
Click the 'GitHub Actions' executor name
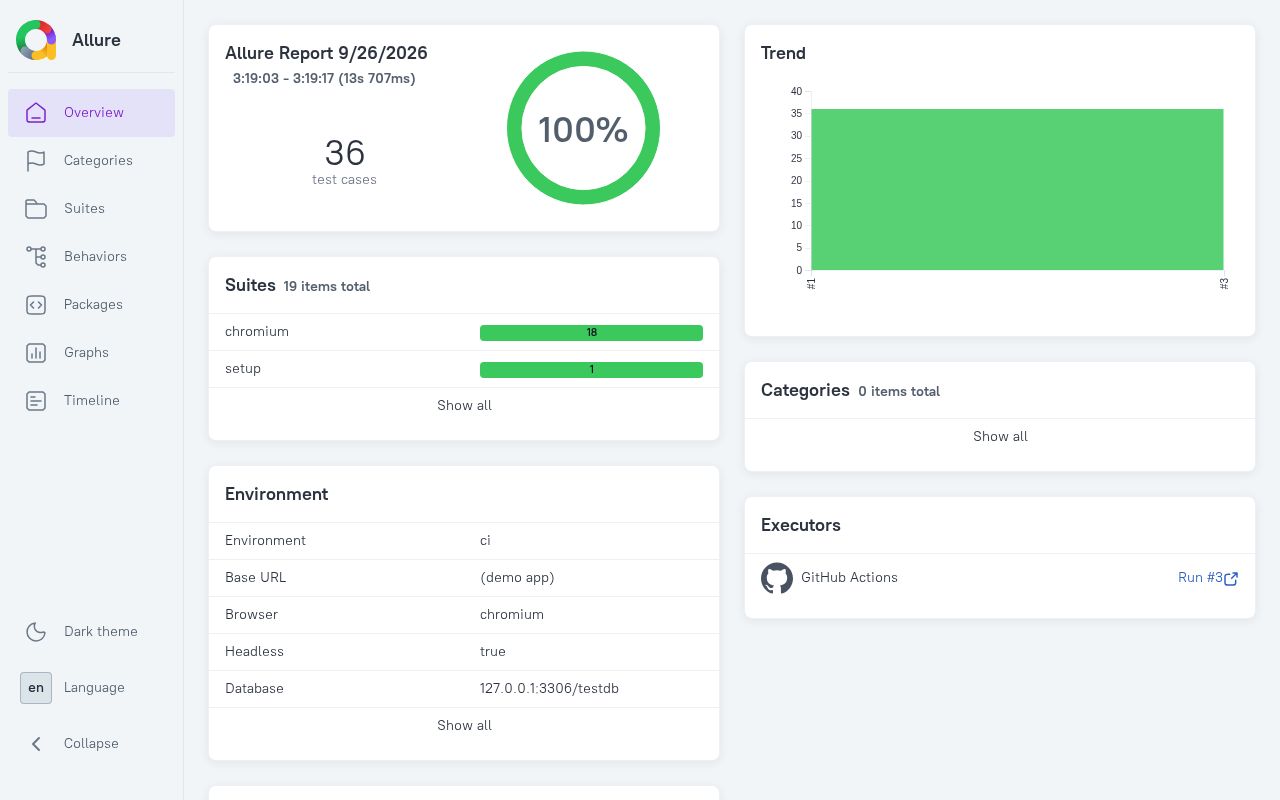(849, 578)
